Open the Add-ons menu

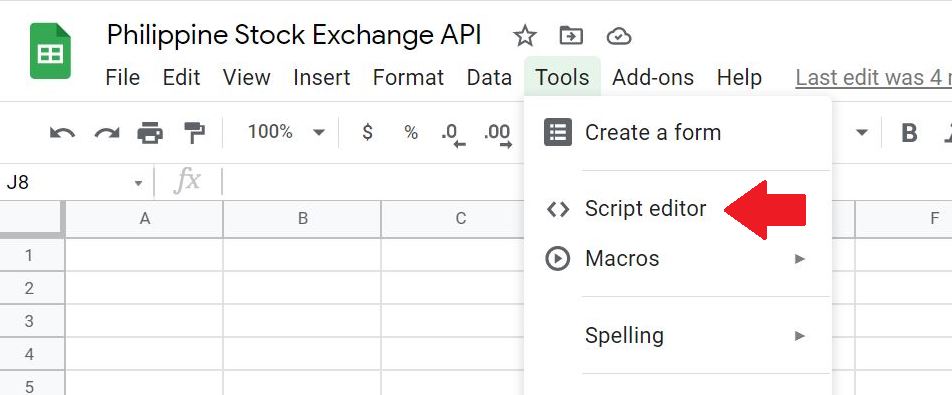pos(653,78)
